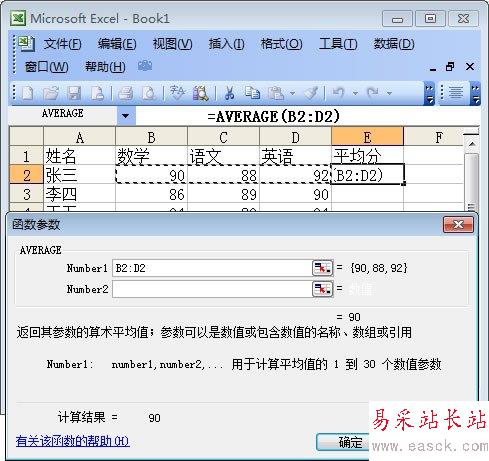Open the 文件(F) menu
The height and width of the screenshot is (461, 489).
(x=63, y=44)
